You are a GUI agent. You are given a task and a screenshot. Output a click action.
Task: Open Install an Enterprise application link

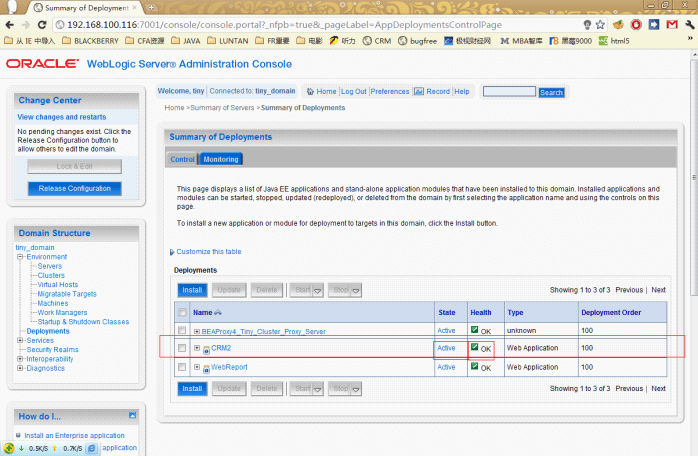(74, 436)
